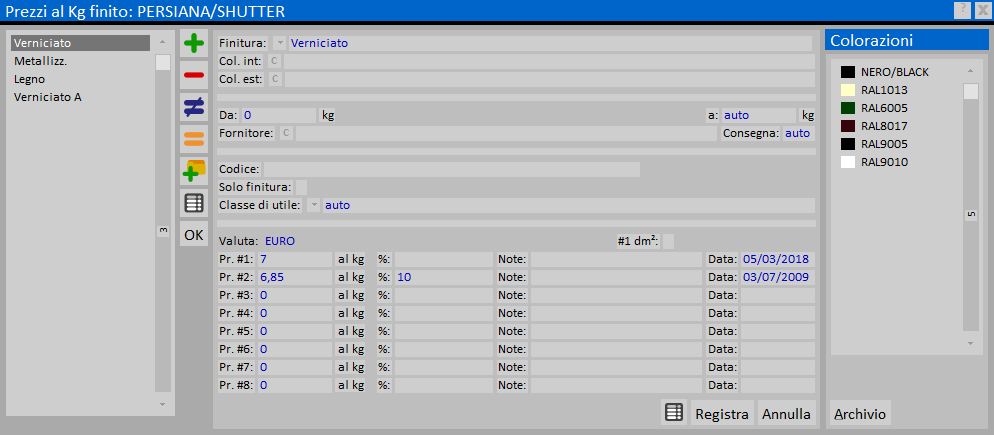The height and width of the screenshot is (435, 994).
Task: Open the Finitura dropdown arrow
Action: click(280, 43)
